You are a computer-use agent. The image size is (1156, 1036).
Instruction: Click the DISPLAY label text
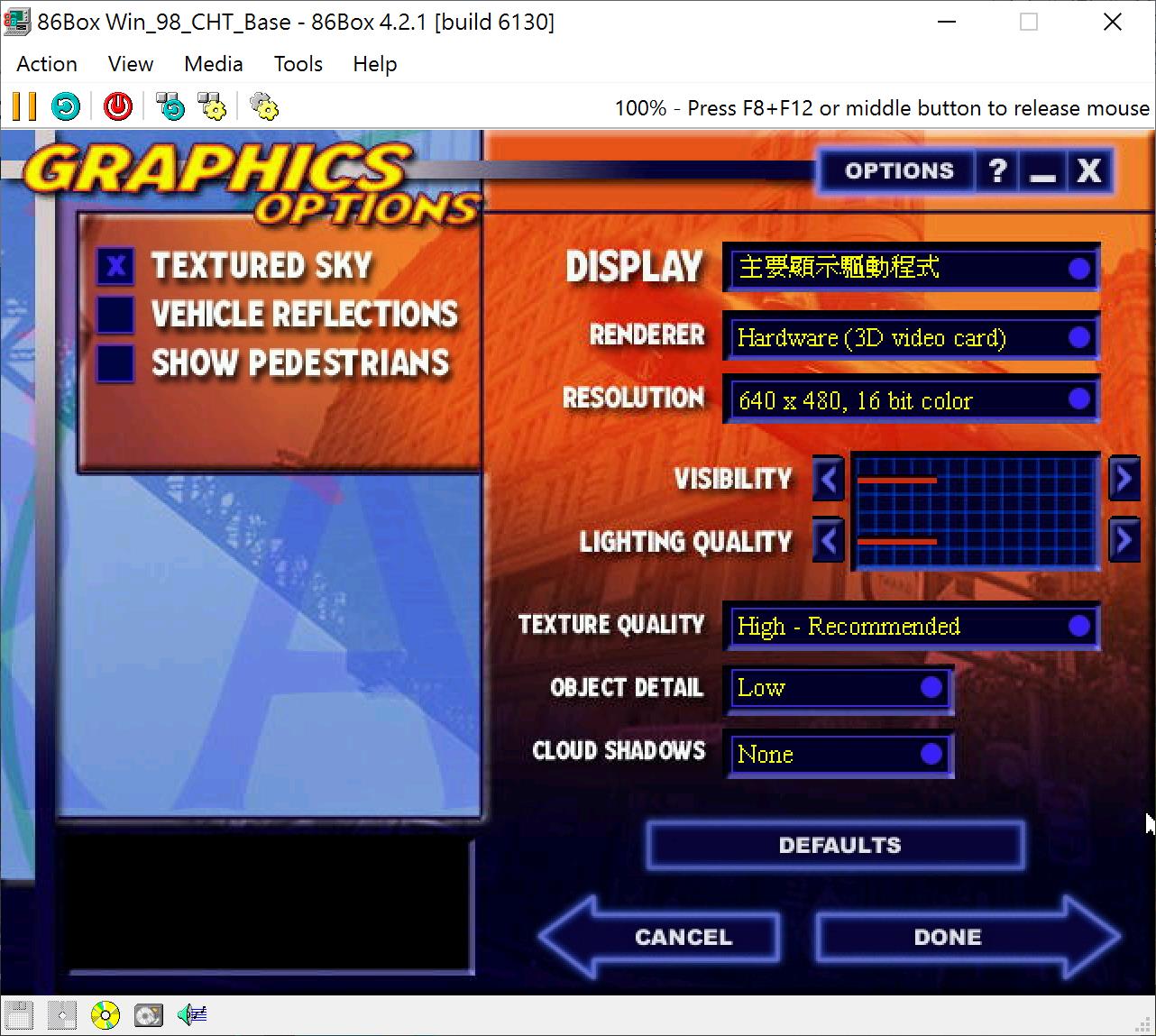(634, 267)
